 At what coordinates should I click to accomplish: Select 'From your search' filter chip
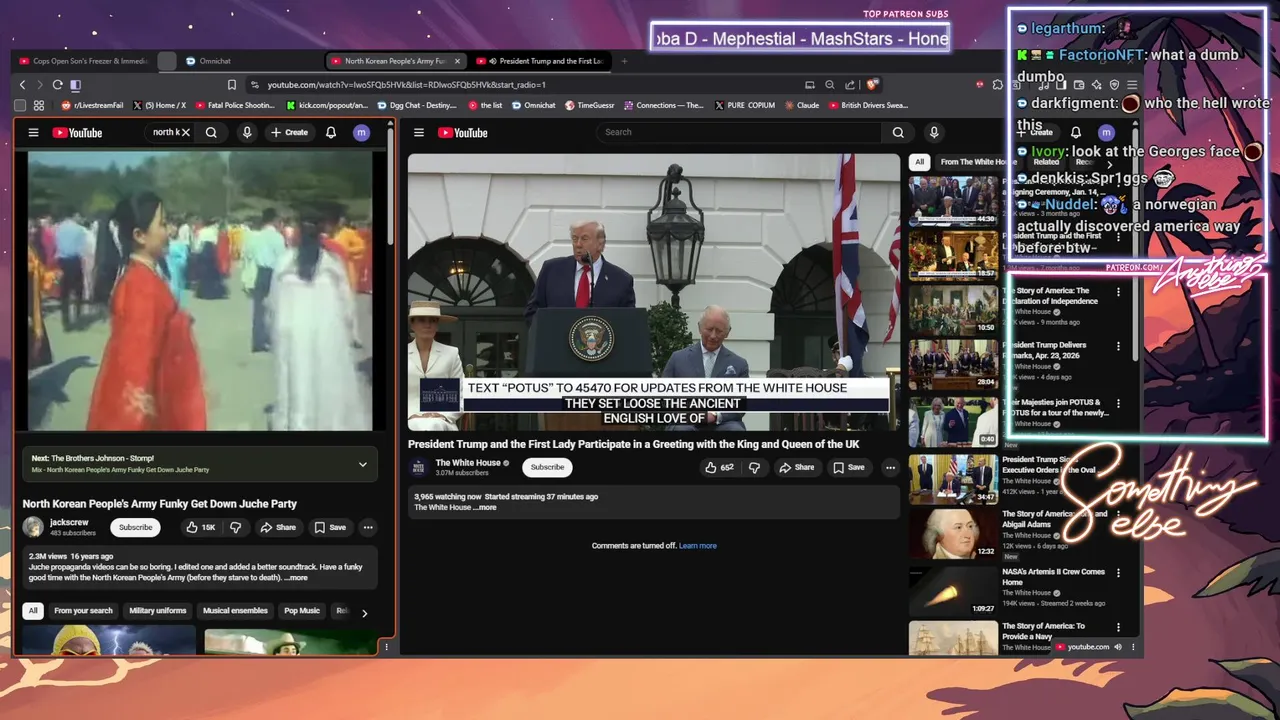tap(83, 611)
